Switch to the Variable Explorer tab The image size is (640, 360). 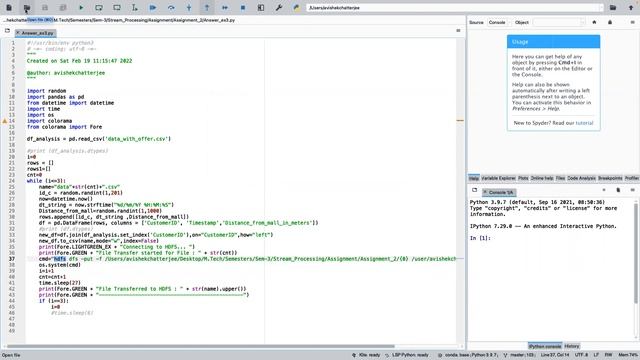coord(498,178)
